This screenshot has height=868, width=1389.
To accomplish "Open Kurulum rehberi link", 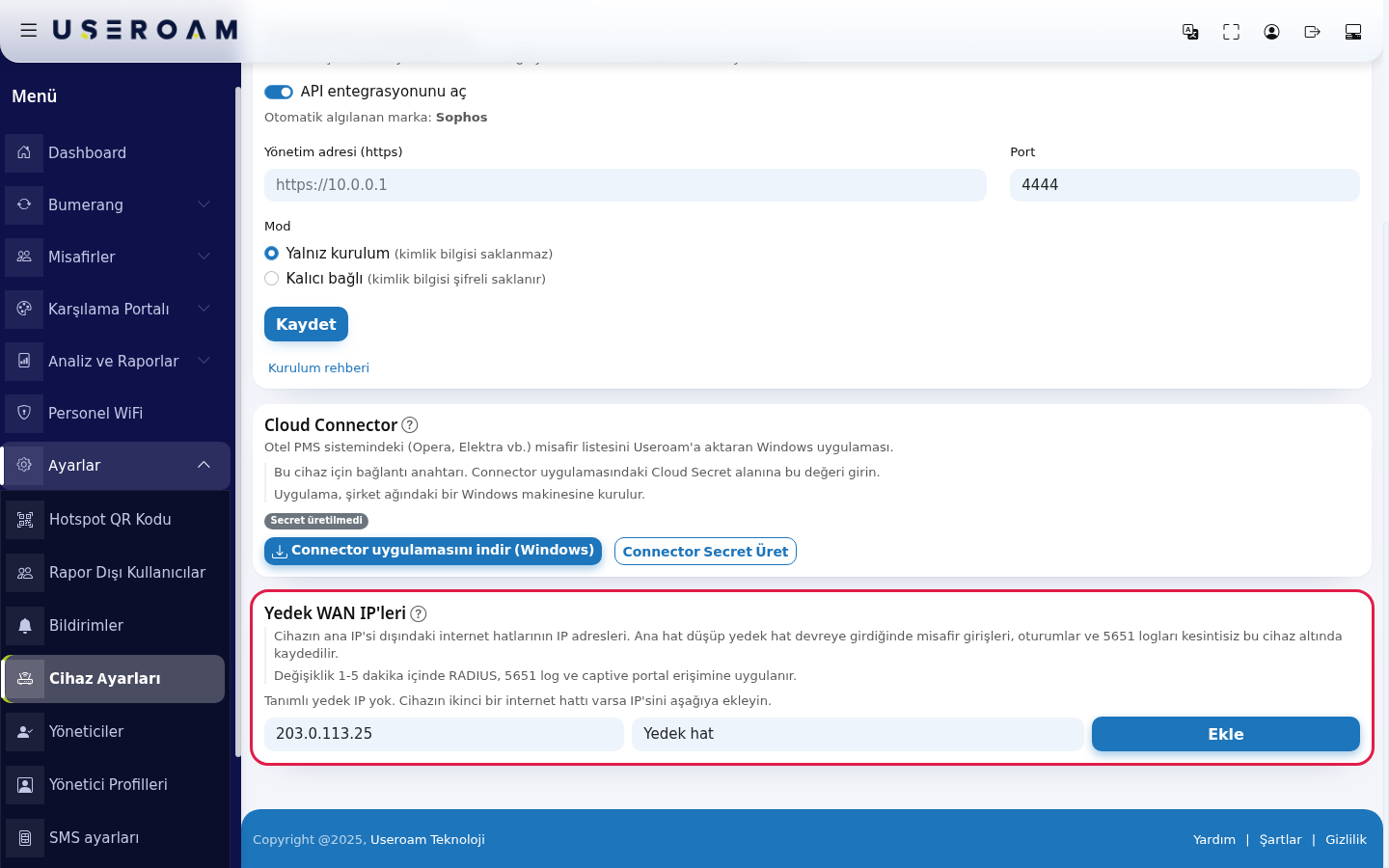I will [318, 368].
